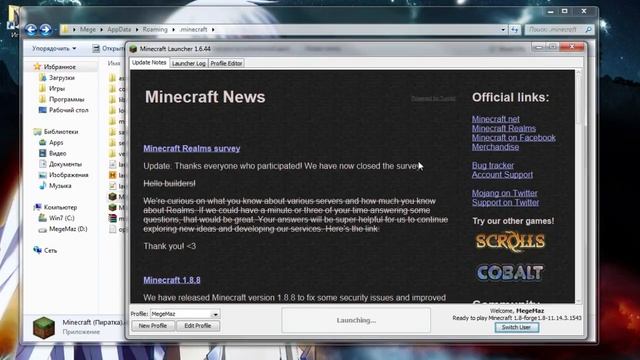Select the AppData breadcrumb in Explorer

coord(119,29)
